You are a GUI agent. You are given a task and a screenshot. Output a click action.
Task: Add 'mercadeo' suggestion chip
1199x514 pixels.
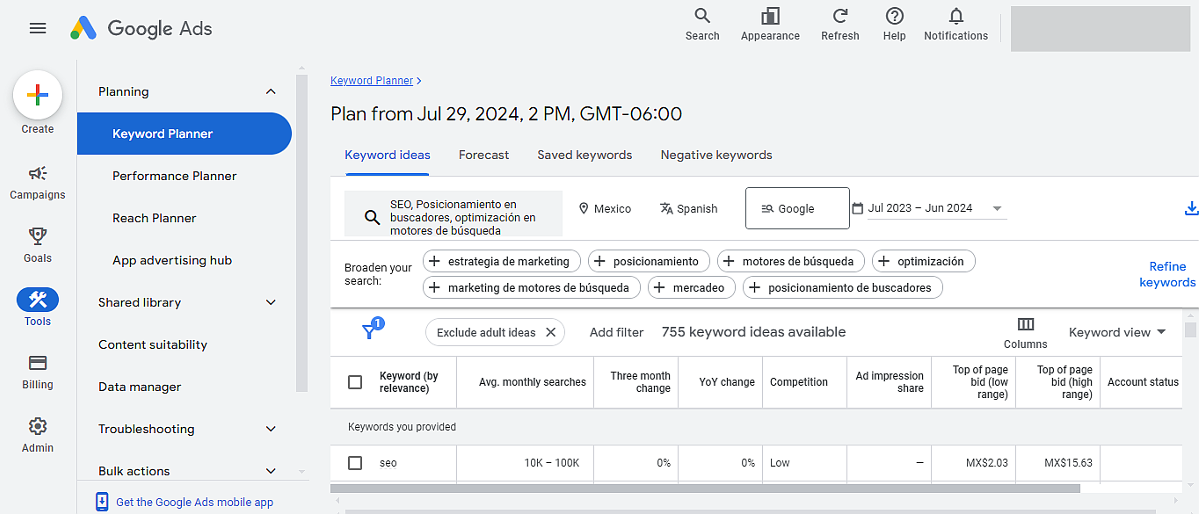click(x=692, y=288)
